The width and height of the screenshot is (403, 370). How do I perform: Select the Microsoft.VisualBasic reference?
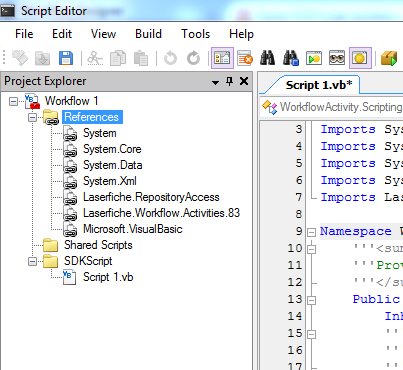133,229
